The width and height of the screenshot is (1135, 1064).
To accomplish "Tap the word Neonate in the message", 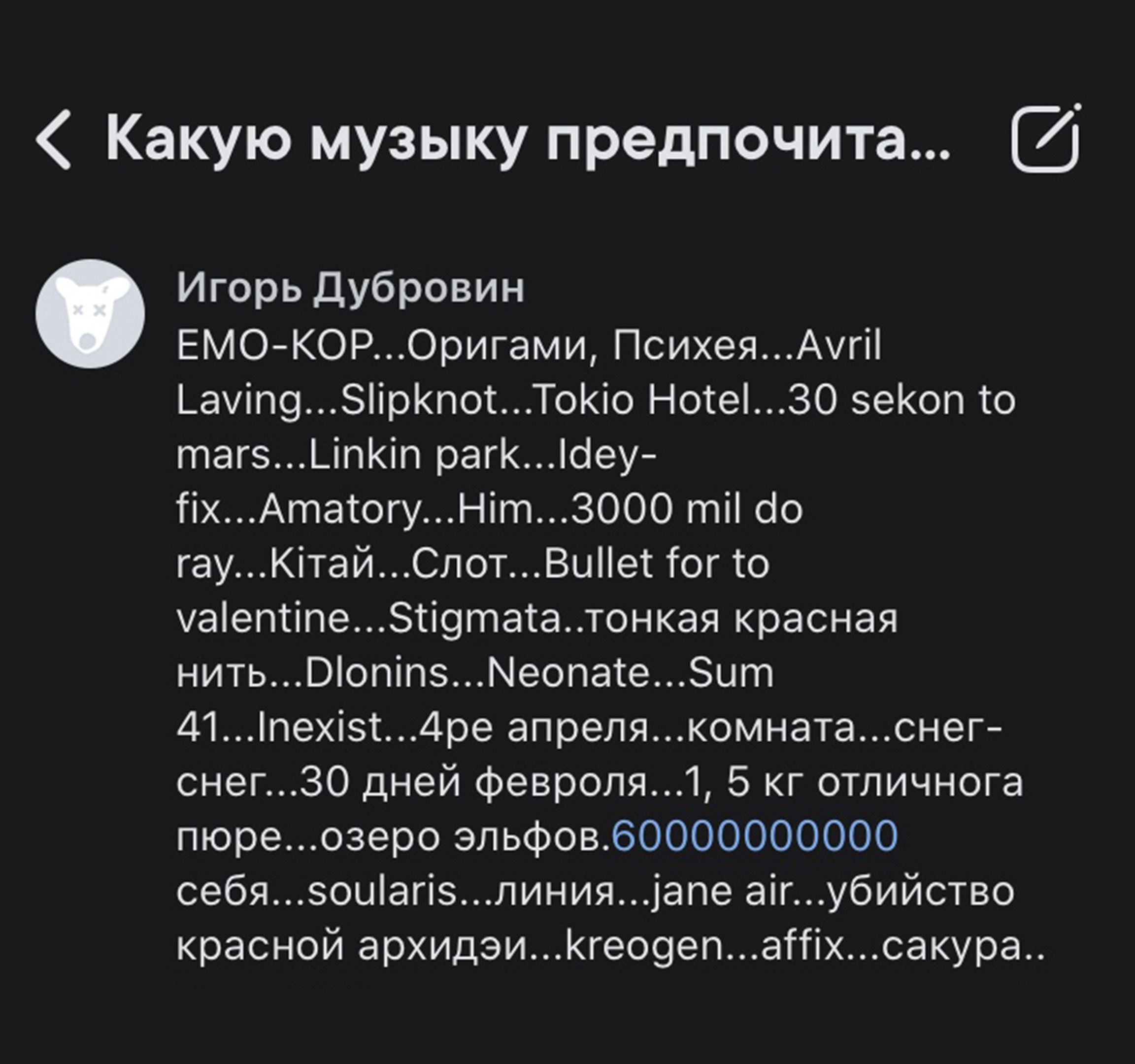I will [x=567, y=673].
